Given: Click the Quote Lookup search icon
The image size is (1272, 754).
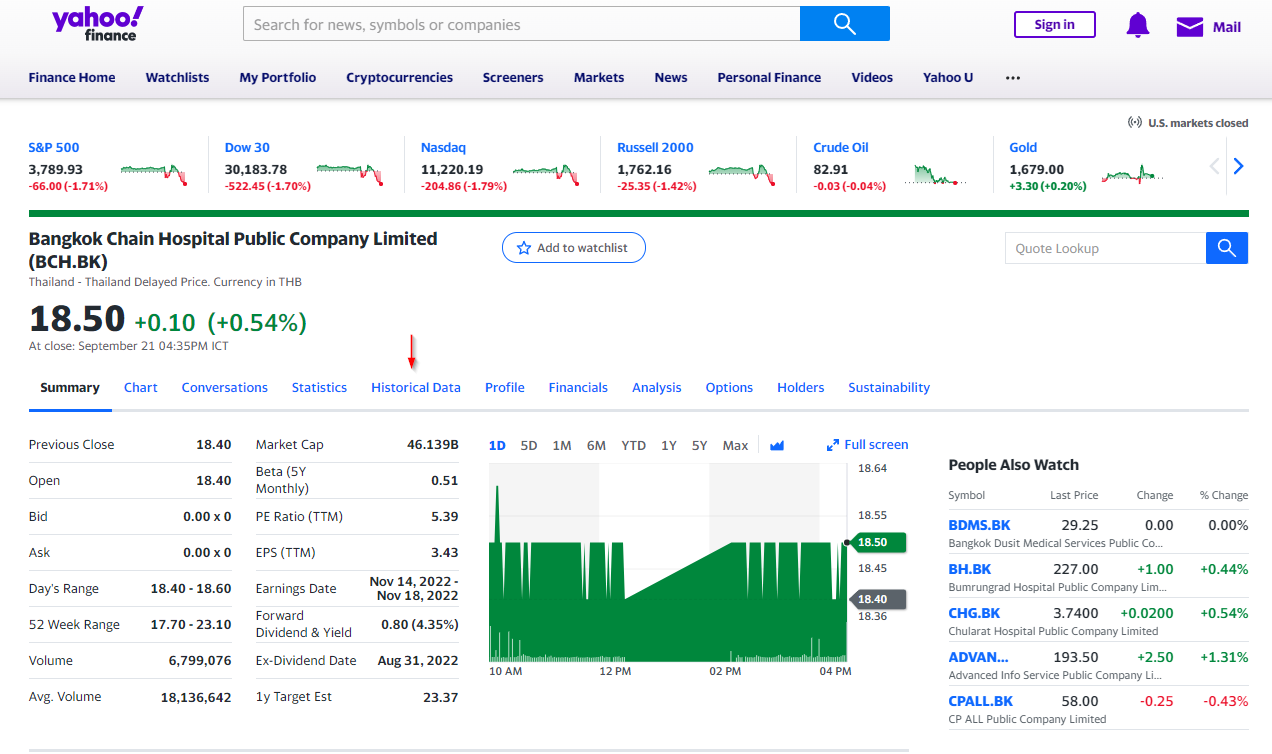Looking at the screenshot, I should click(x=1226, y=248).
